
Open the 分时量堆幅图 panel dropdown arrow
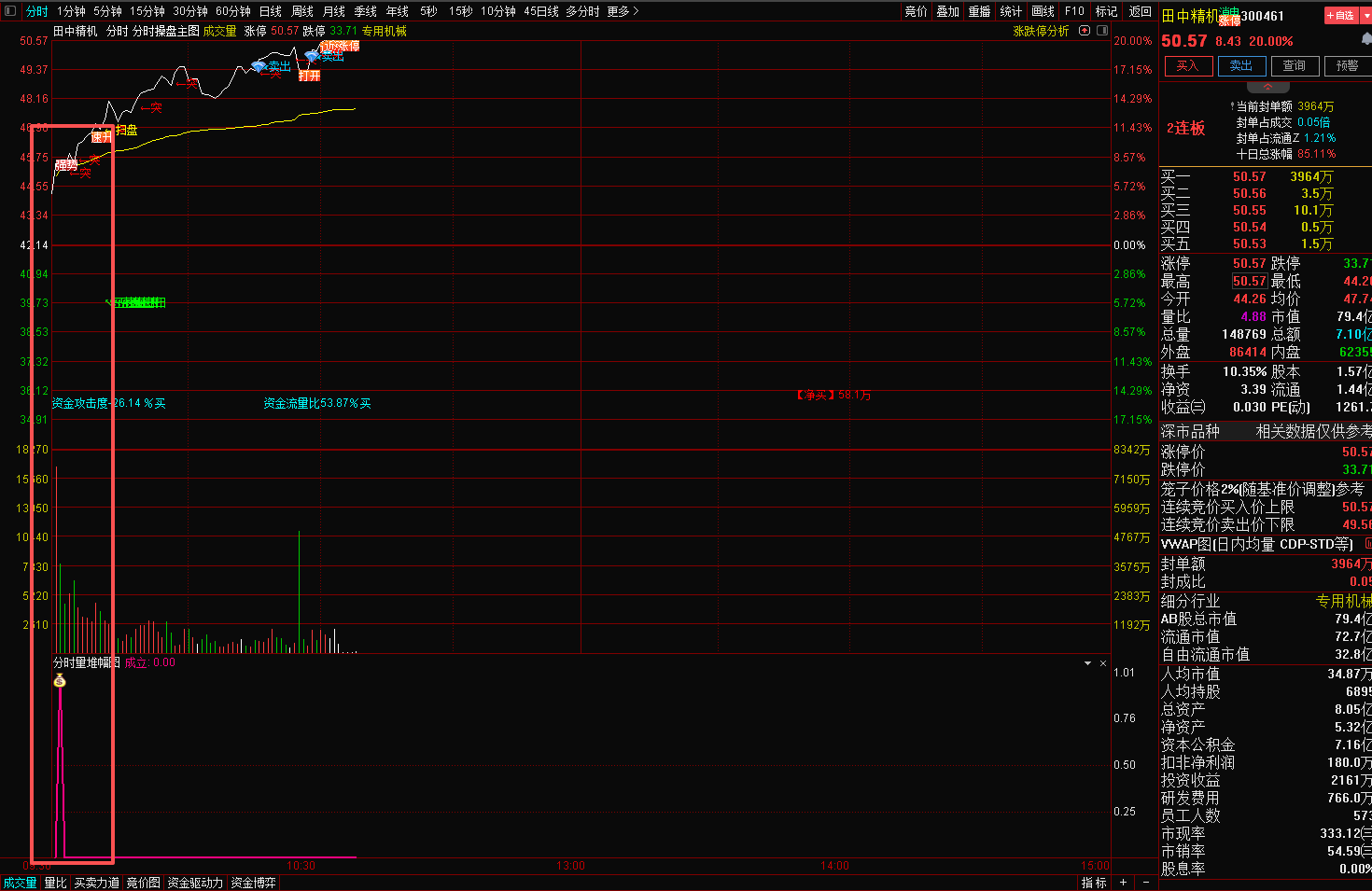click(x=1088, y=663)
